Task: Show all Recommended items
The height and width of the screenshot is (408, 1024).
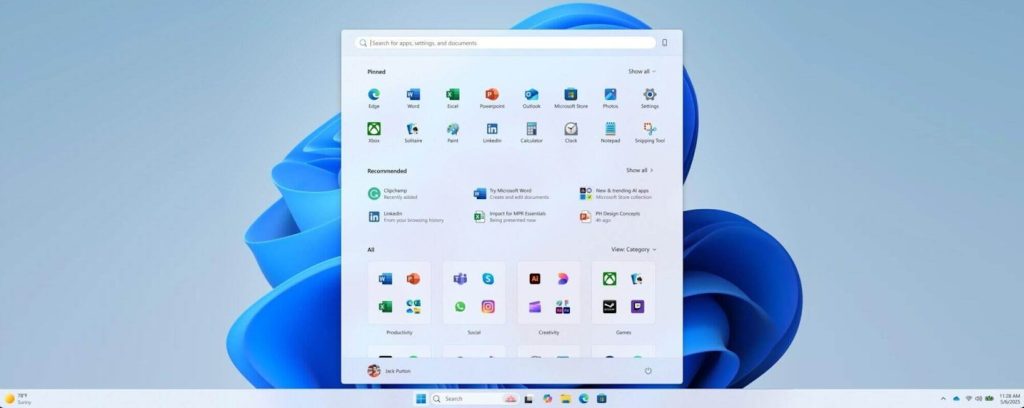Action: coord(640,170)
